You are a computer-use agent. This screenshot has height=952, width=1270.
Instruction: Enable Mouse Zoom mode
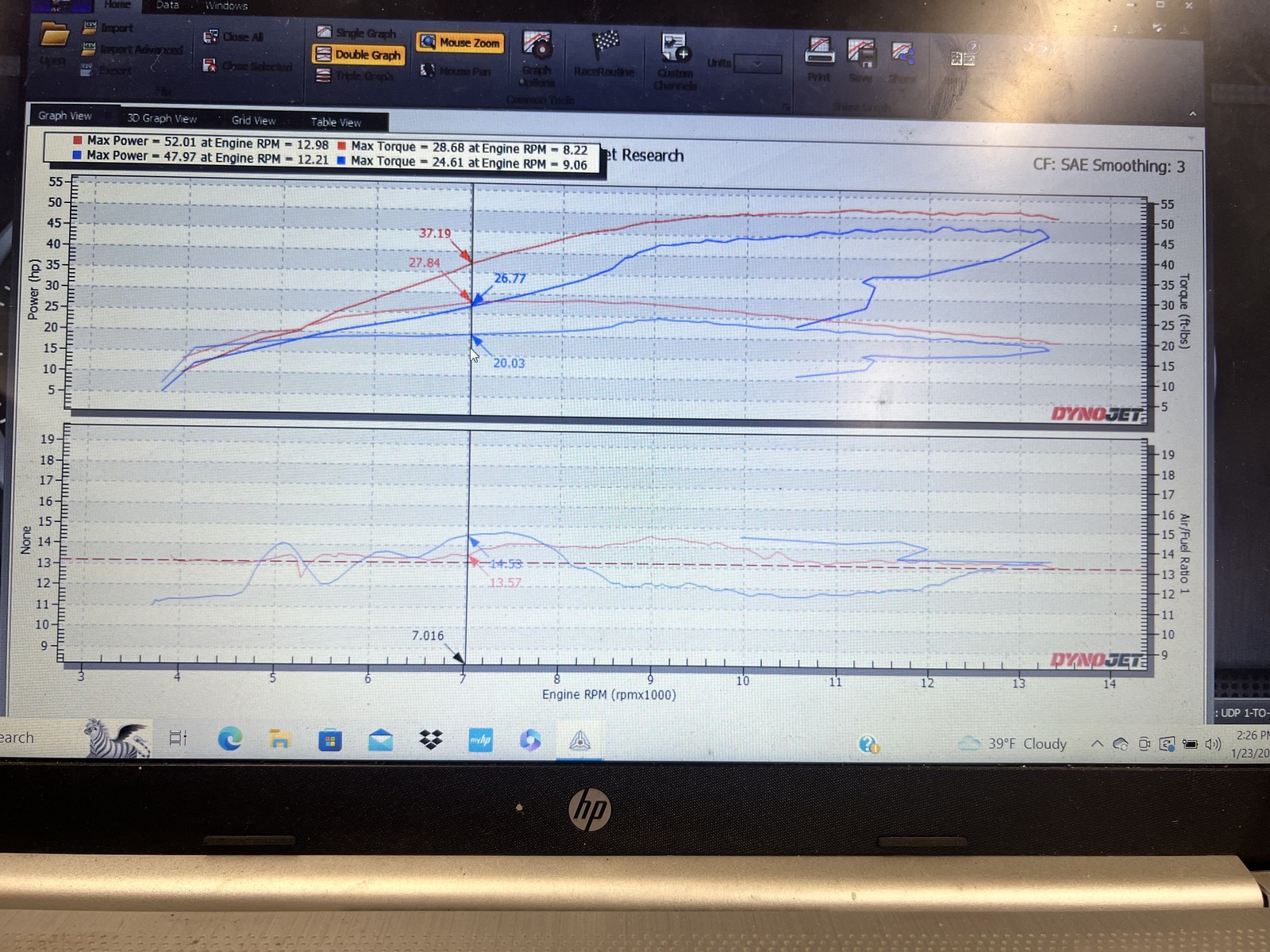pyautogui.click(x=460, y=43)
